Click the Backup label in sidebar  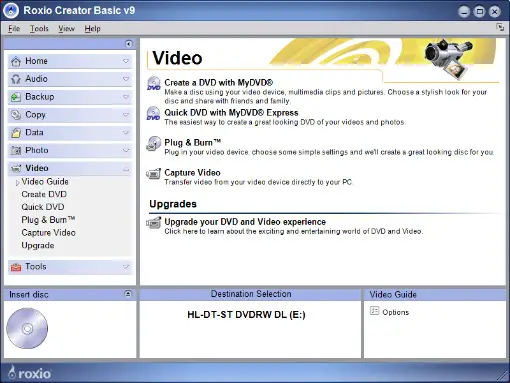tap(40, 97)
